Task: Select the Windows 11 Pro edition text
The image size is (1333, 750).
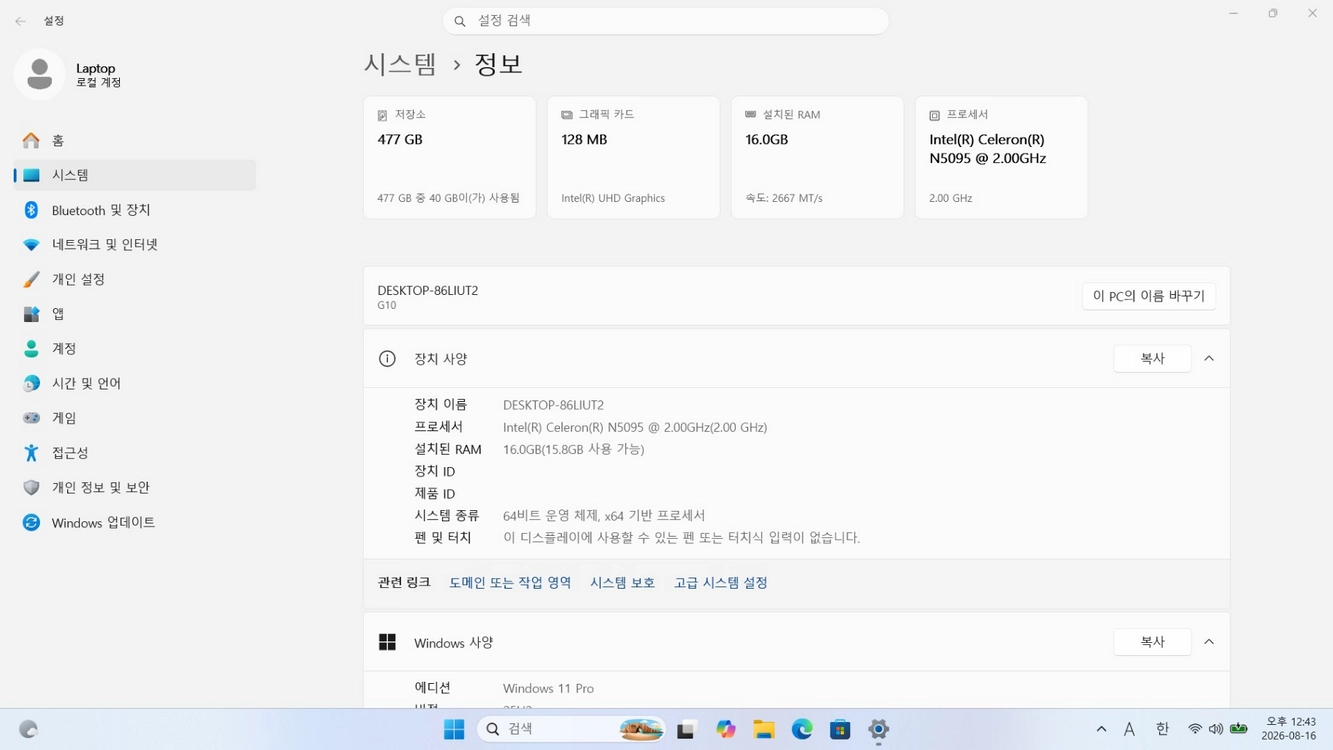Action: click(548, 688)
